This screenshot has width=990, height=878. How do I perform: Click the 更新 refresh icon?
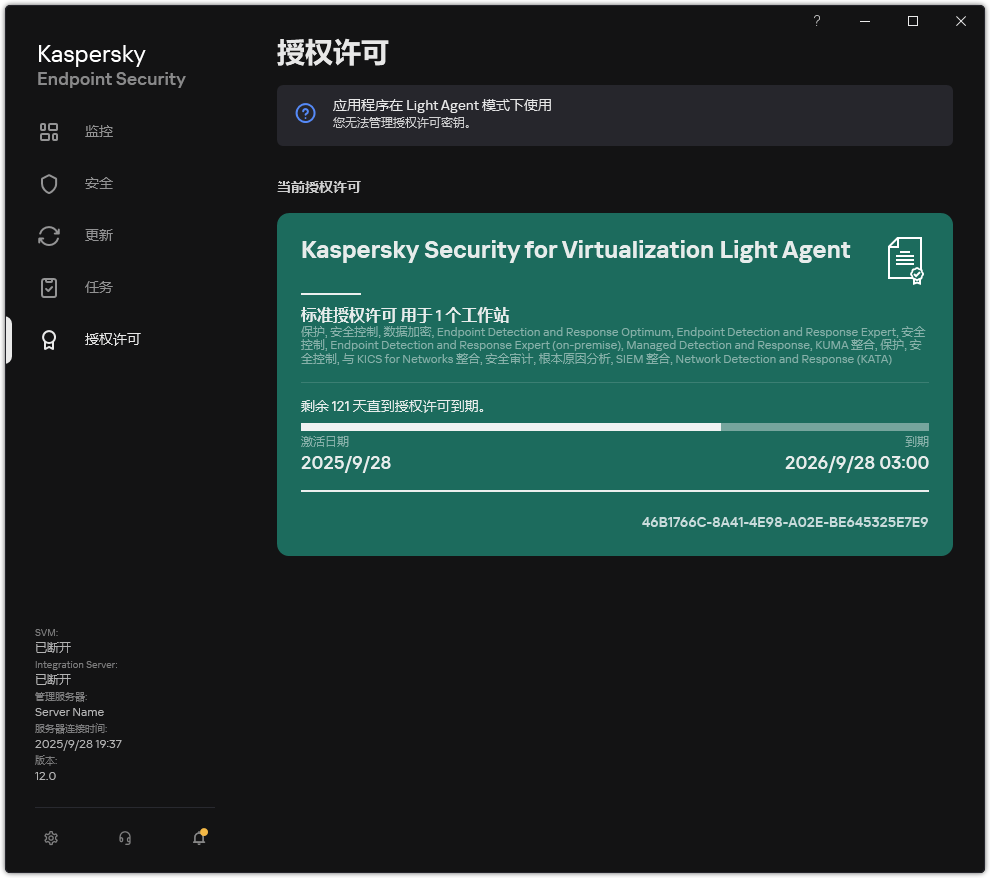pos(48,235)
